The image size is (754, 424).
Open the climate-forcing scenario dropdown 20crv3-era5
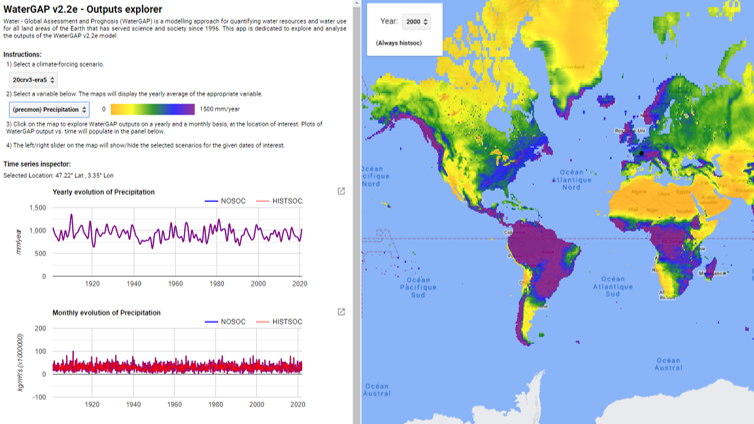click(x=33, y=80)
